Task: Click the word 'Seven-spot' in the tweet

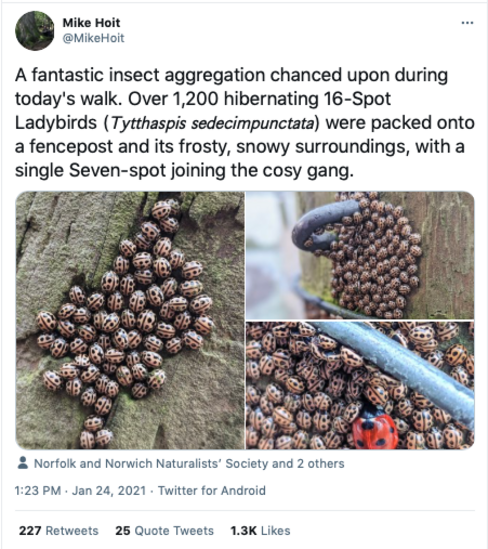Action: point(117,171)
